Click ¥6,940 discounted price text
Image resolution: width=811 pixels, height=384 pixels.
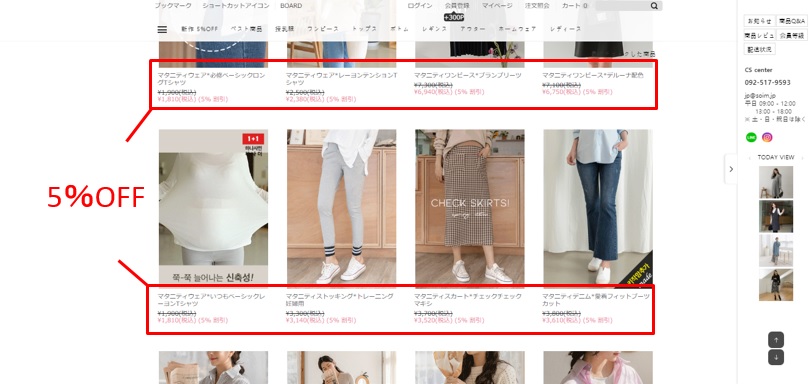point(449,92)
